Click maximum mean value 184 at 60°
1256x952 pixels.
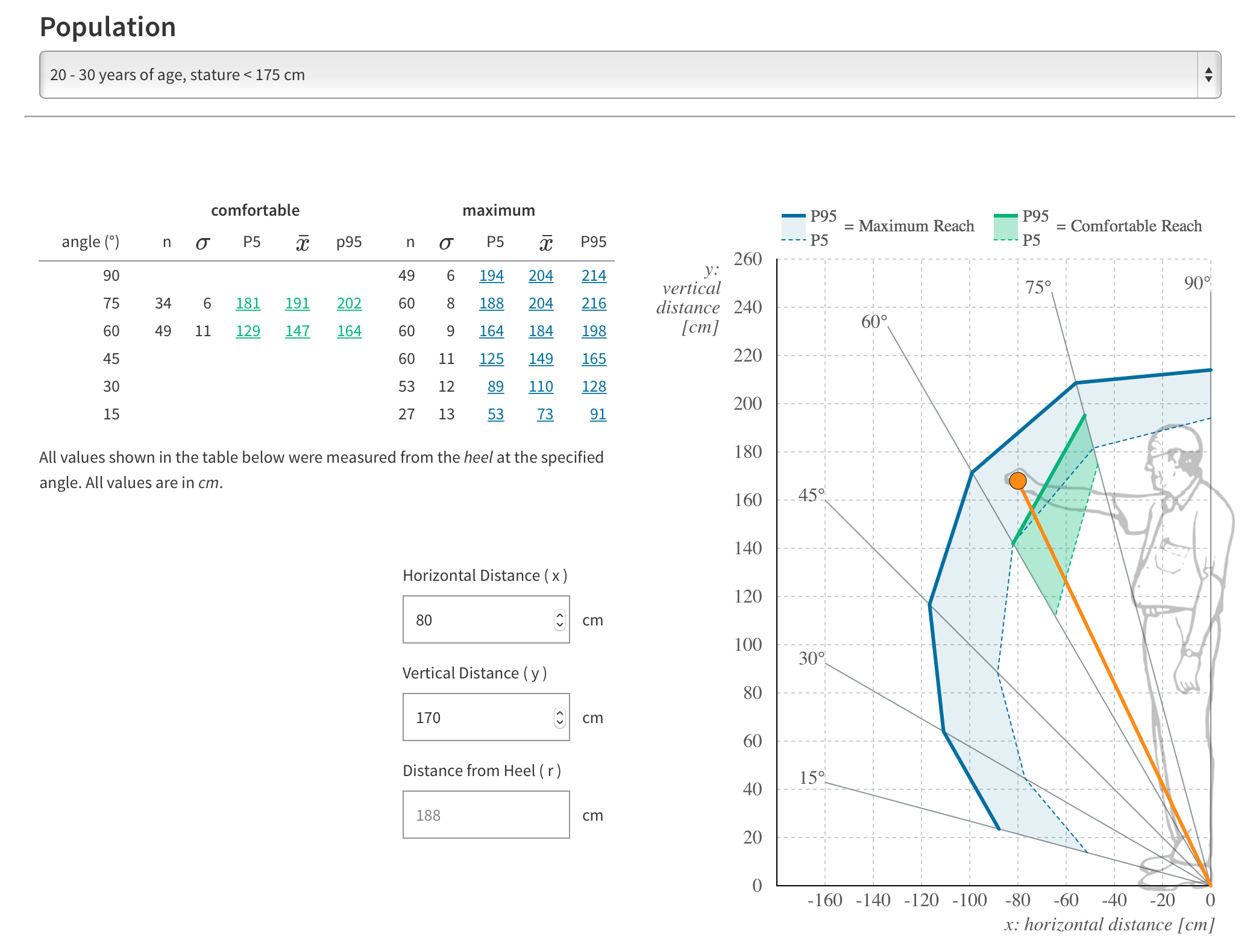point(541,331)
